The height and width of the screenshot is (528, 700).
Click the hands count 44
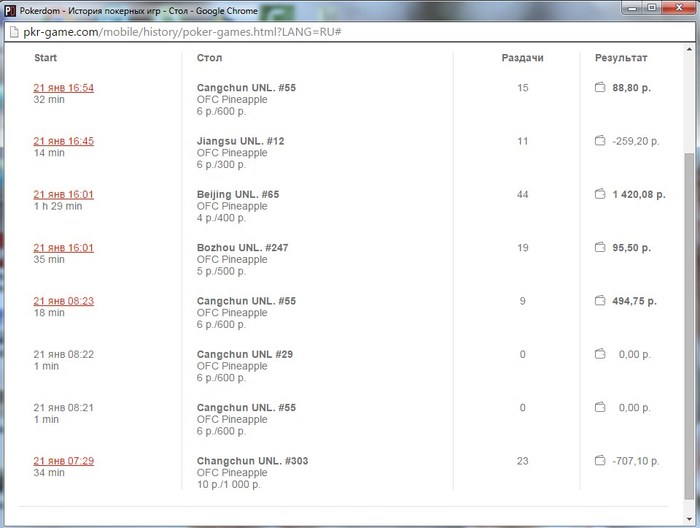click(x=522, y=195)
